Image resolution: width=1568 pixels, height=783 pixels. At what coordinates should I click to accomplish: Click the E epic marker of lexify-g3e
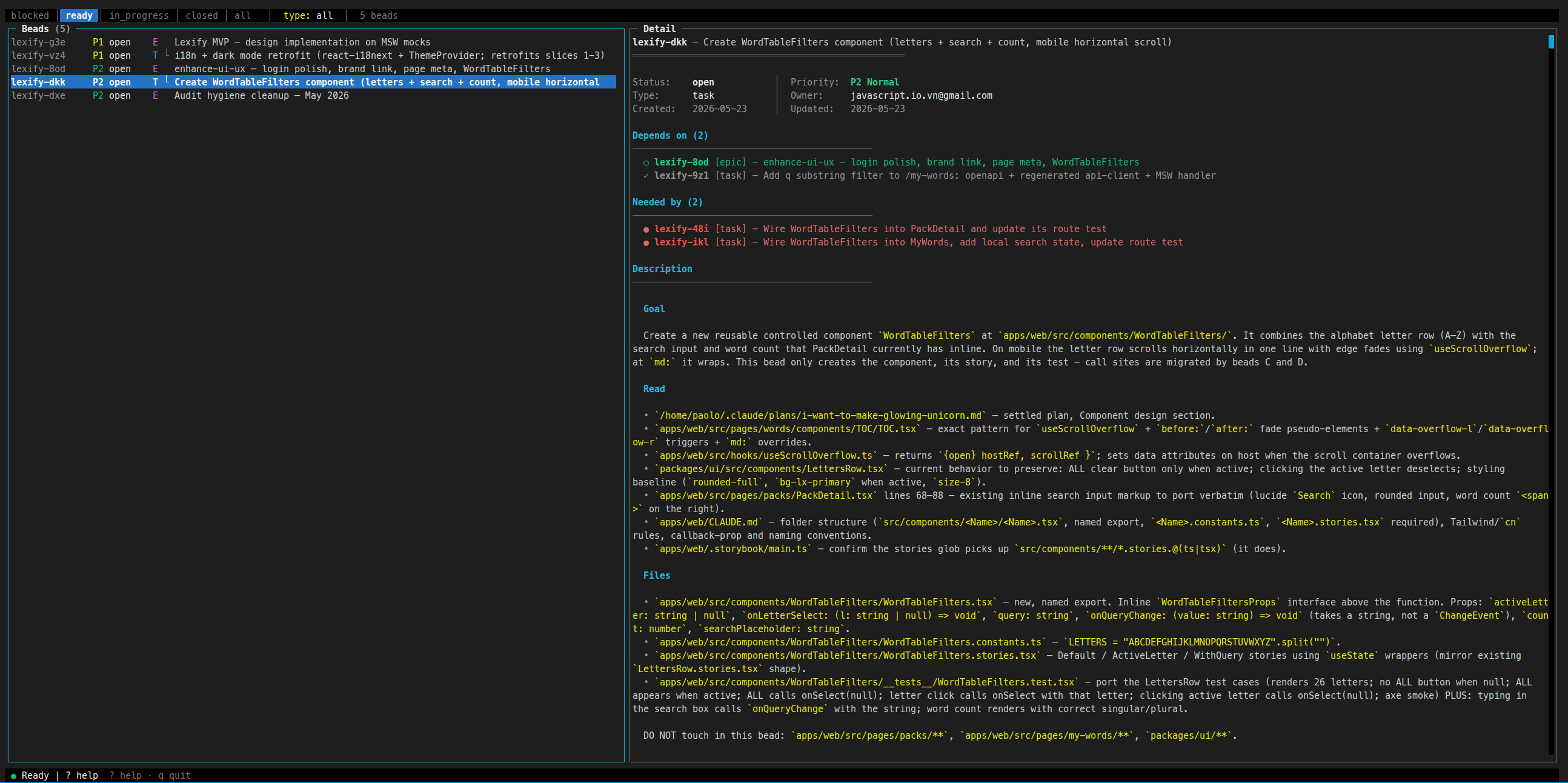[155, 42]
